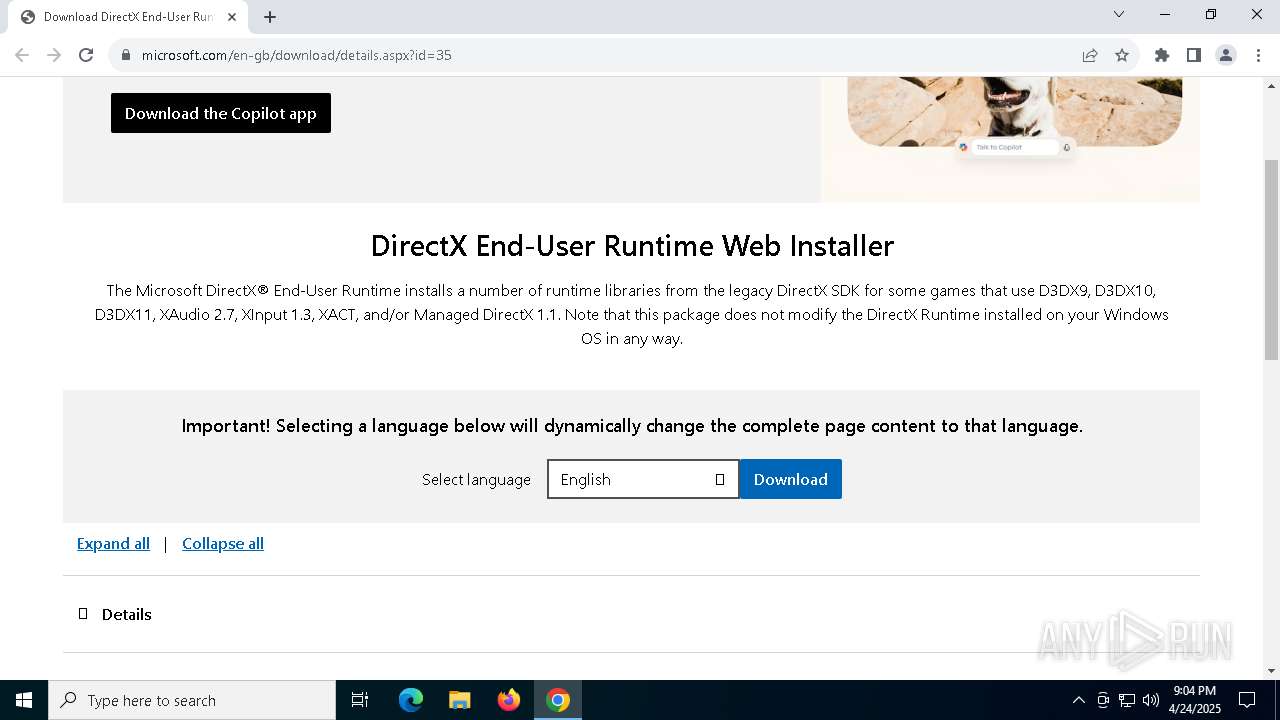
Task: Open the clock showing 9:04 PM
Action: click(x=1195, y=700)
